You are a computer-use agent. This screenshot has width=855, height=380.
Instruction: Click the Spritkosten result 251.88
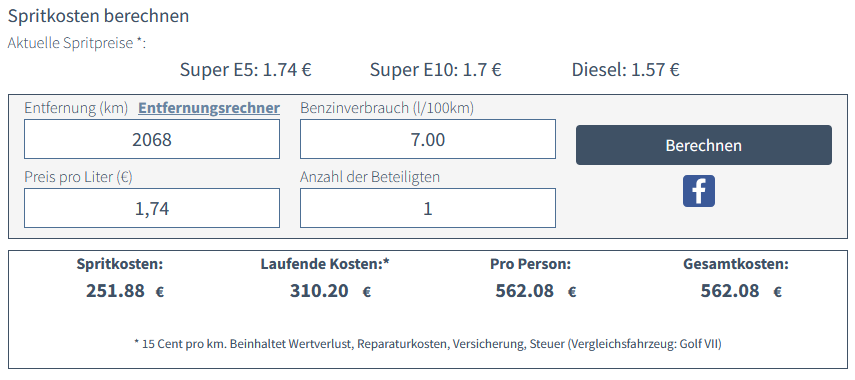coord(115,291)
